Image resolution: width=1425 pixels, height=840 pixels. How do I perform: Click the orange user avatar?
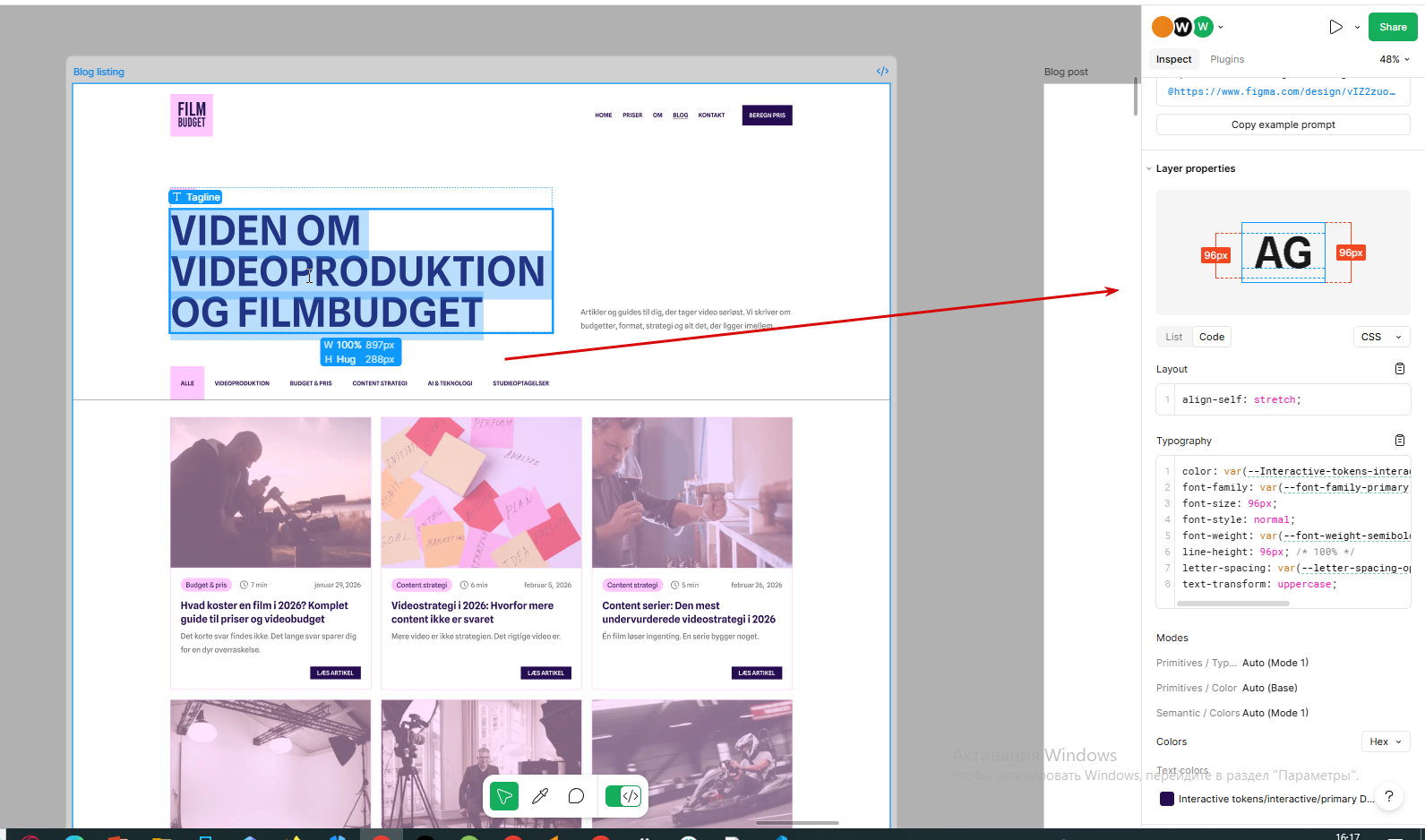1162,27
